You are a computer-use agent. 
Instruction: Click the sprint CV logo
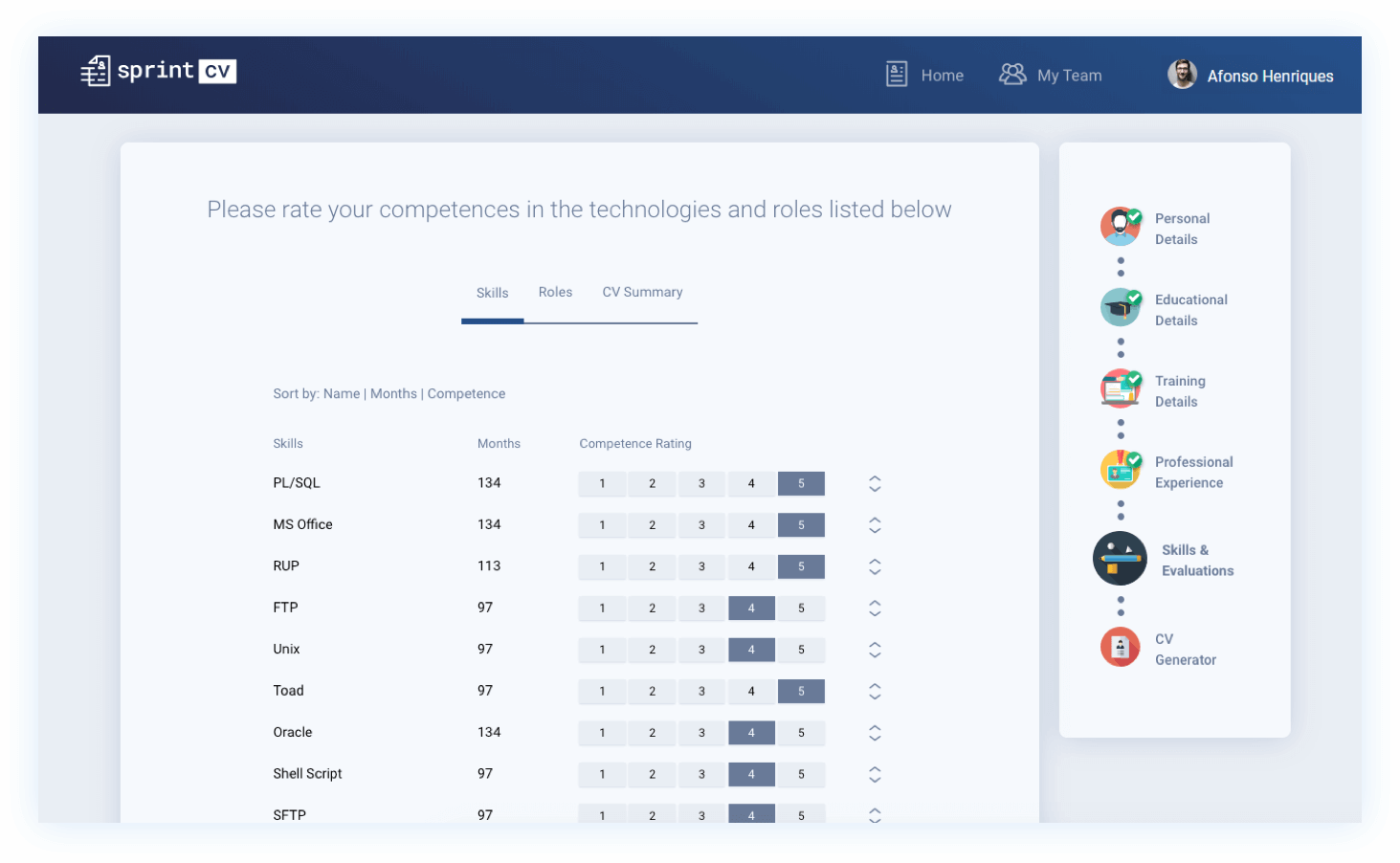pos(158,71)
